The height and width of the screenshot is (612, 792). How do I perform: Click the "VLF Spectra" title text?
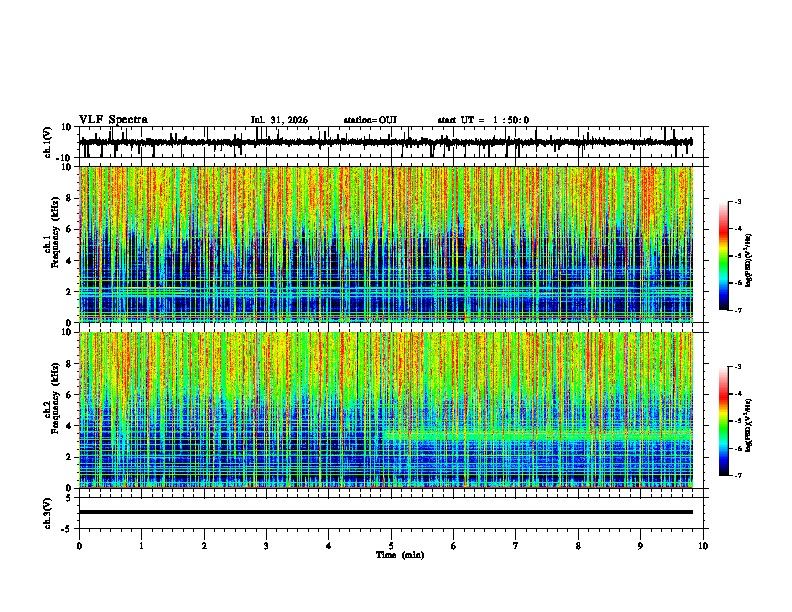pyautogui.click(x=114, y=120)
